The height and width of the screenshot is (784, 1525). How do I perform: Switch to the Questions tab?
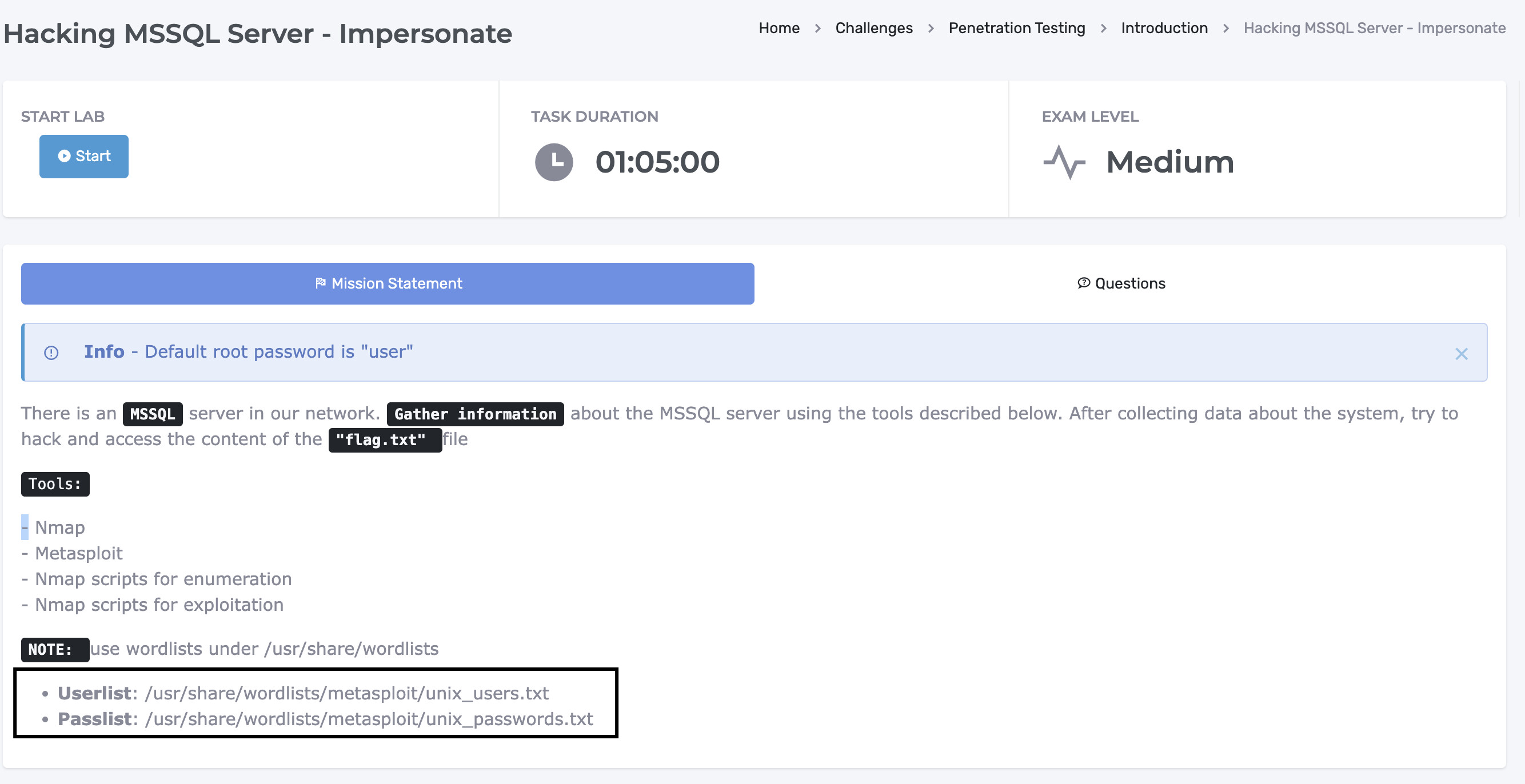pos(1121,283)
